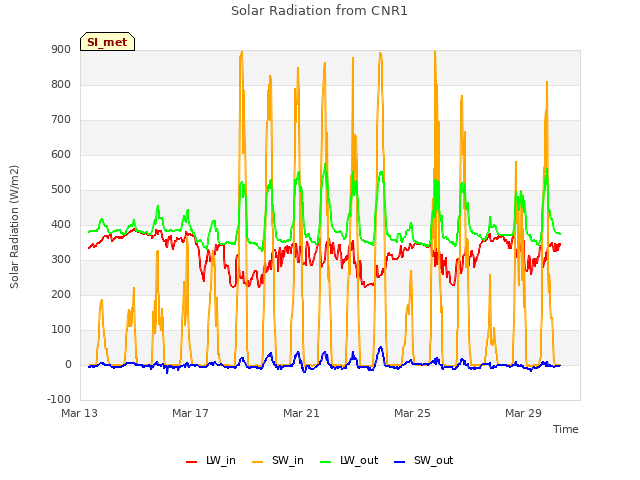
Task: Click the chart title Solar Radiation from CNR1
Action: tap(319, 11)
